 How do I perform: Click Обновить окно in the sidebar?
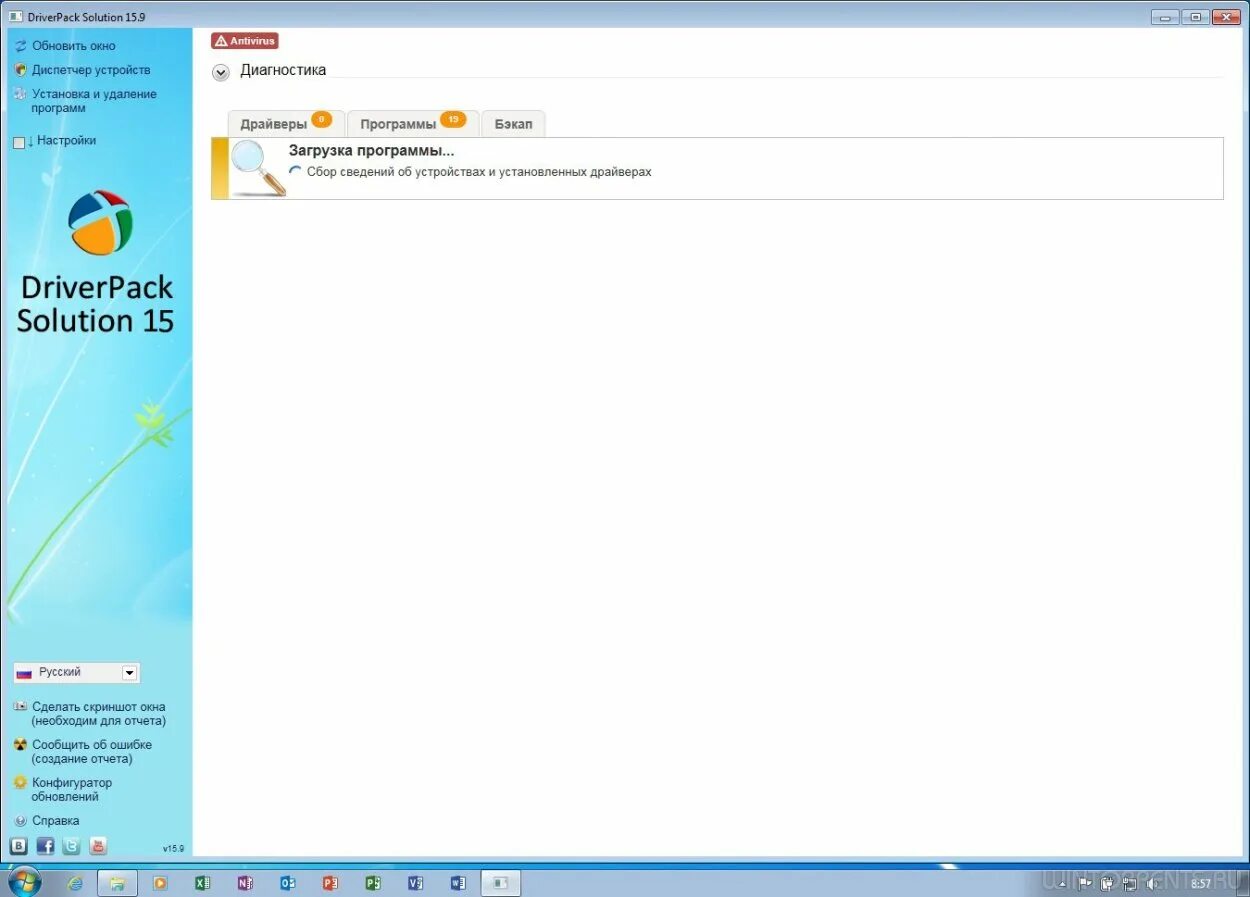[x=73, y=46]
